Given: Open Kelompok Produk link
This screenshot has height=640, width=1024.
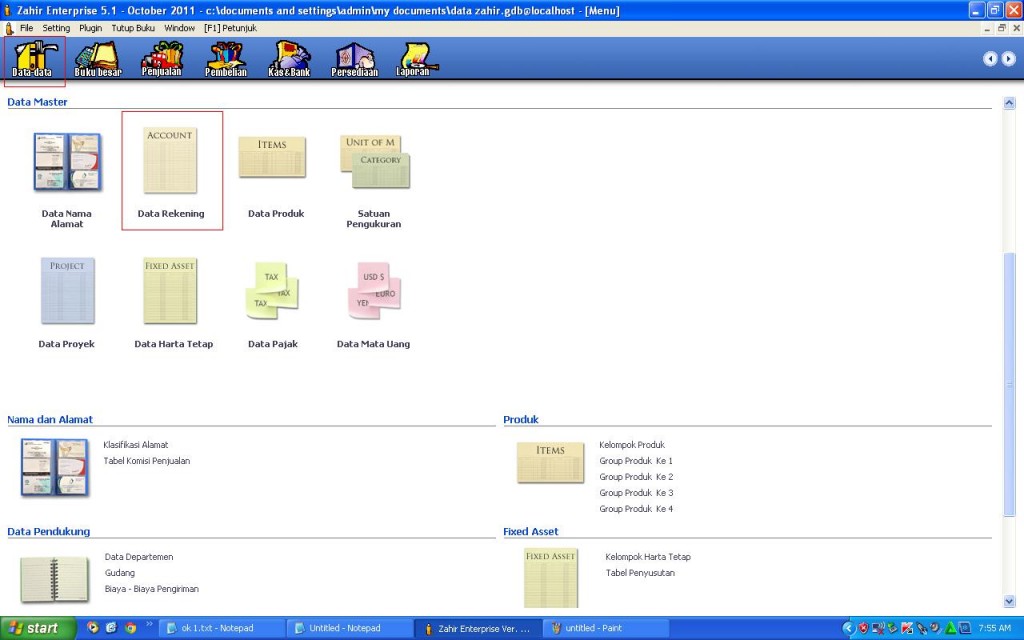Looking at the screenshot, I should tap(632, 445).
